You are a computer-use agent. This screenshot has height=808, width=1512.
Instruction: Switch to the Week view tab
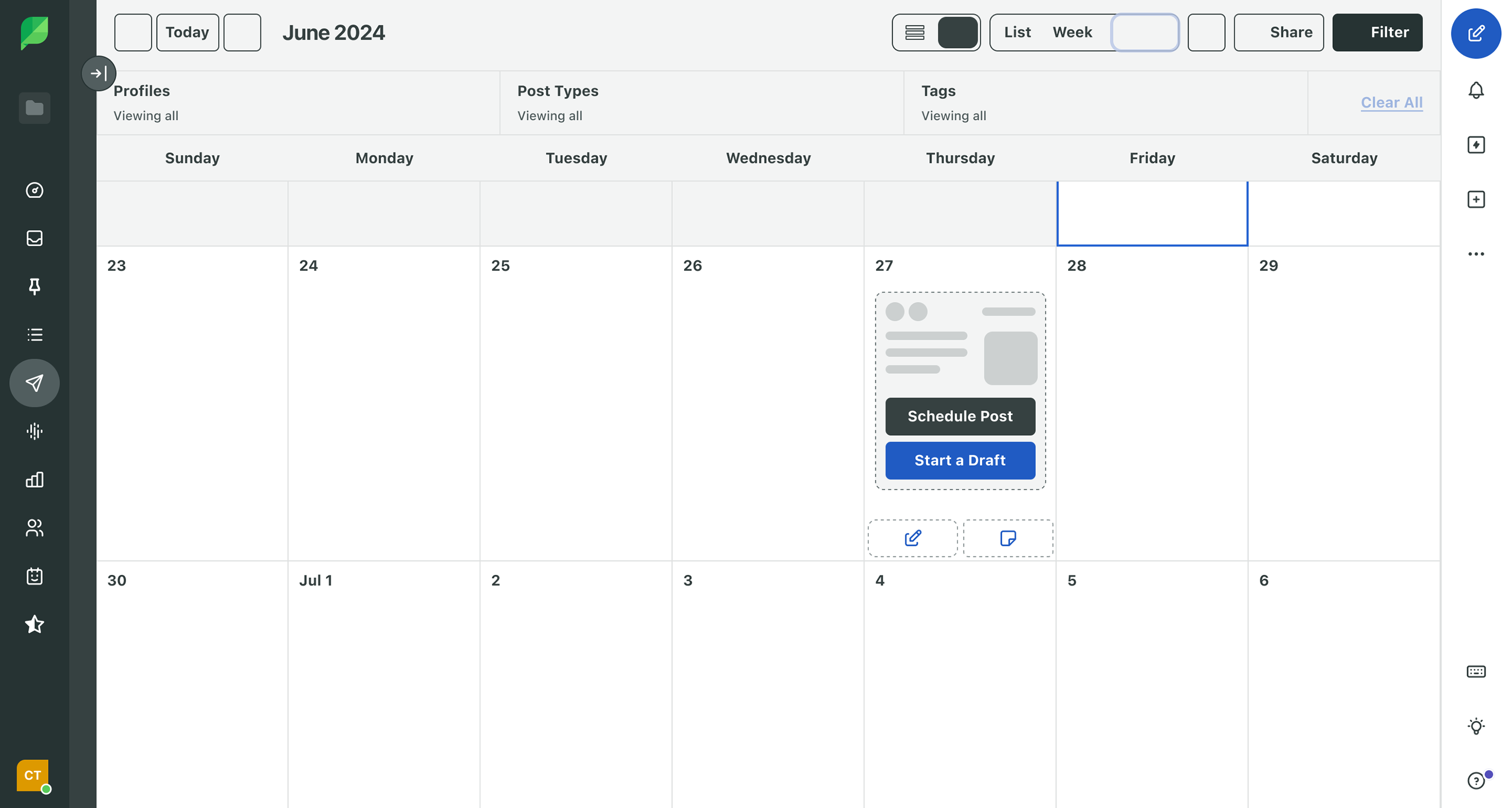click(x=1072, y=32)
